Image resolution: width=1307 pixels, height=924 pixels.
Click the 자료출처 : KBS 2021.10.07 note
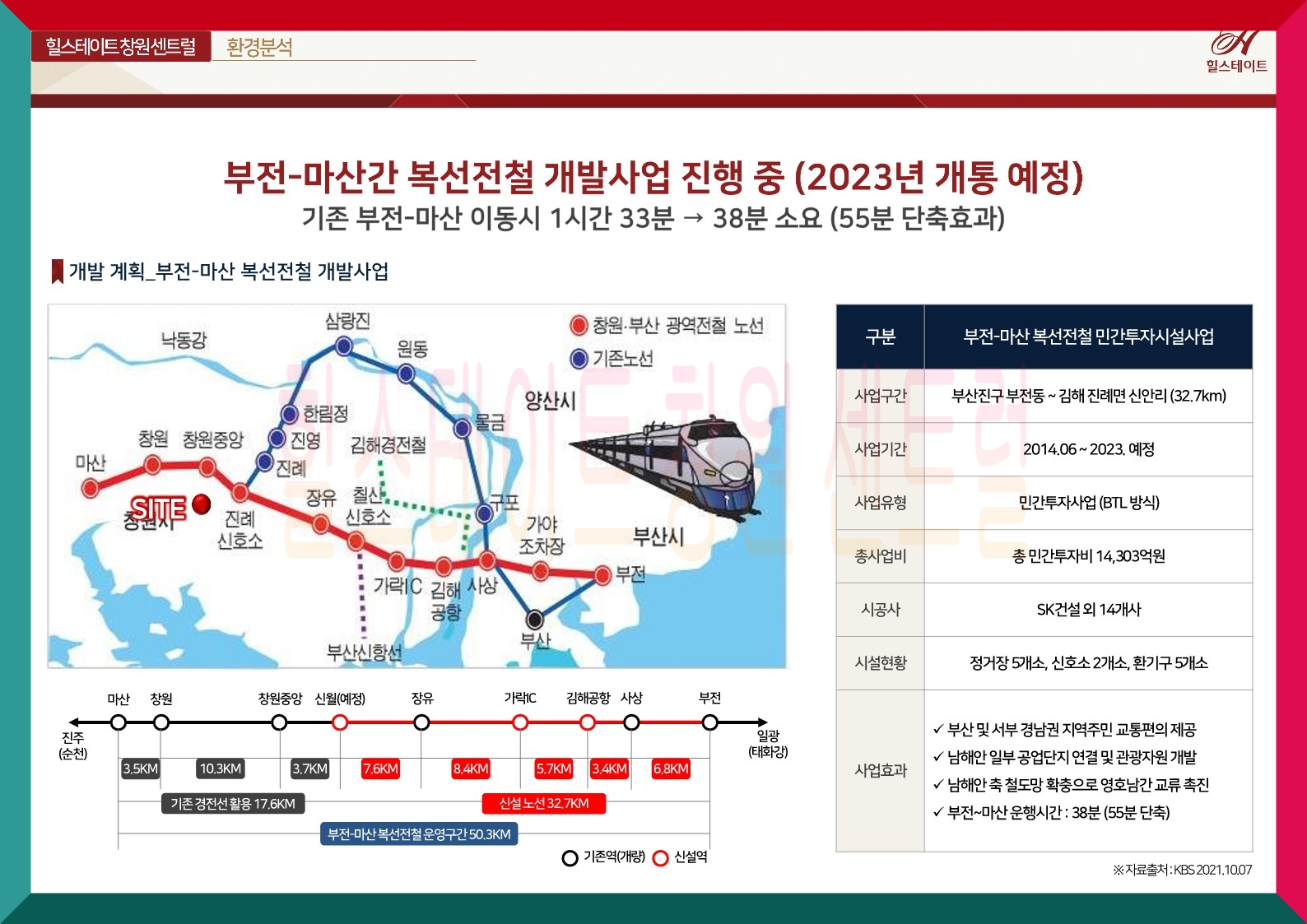1182,870
